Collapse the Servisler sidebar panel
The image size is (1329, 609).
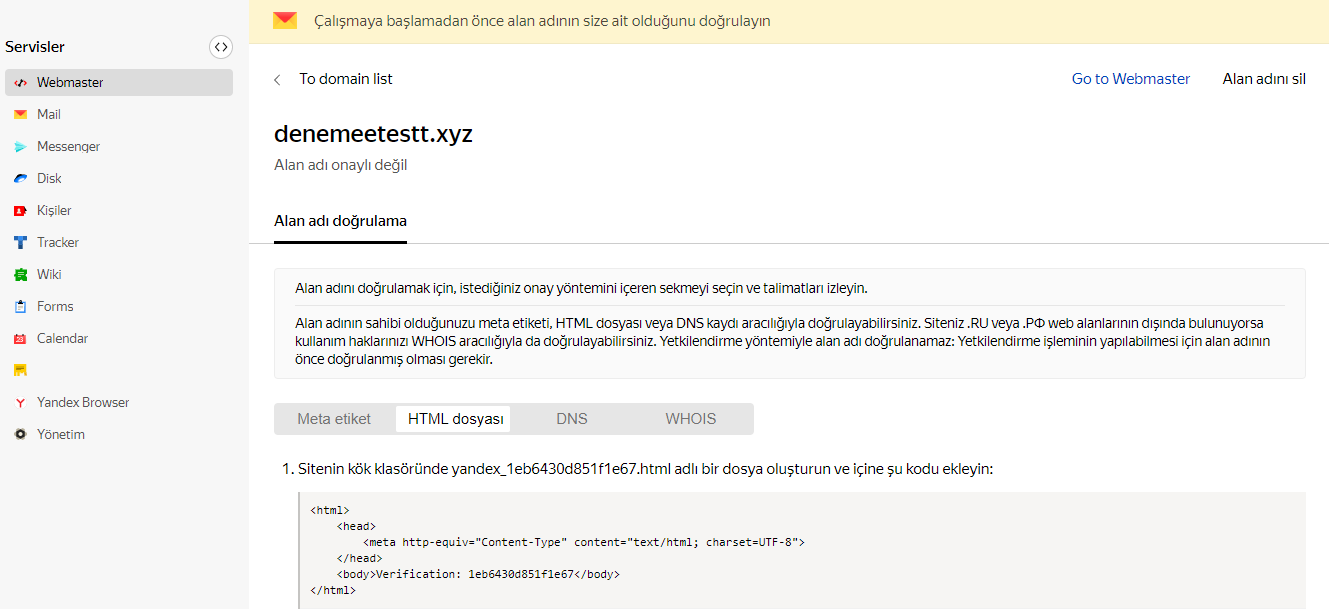tap(221, 47)
